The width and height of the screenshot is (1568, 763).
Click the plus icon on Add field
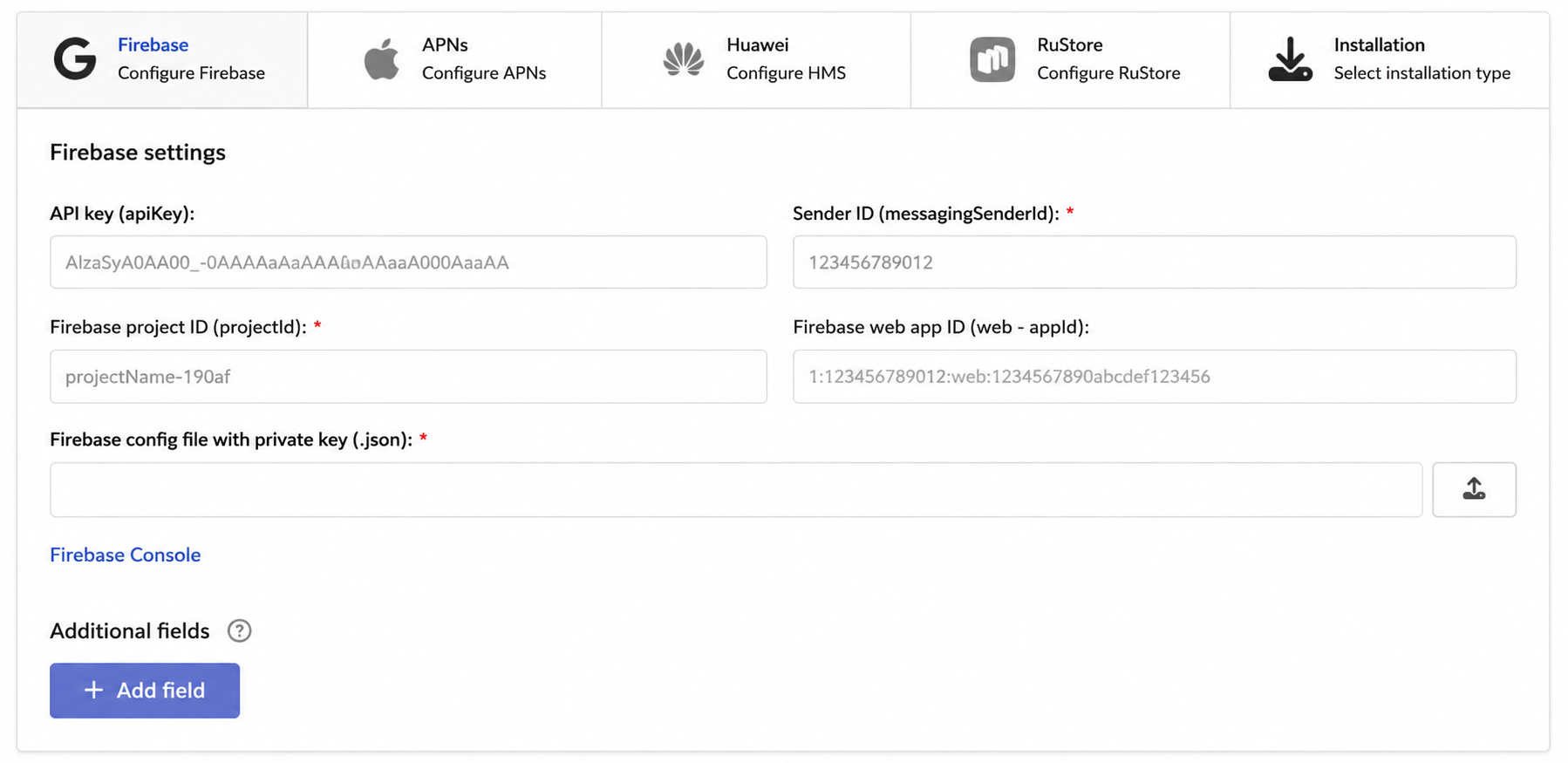tap(93, 690)
